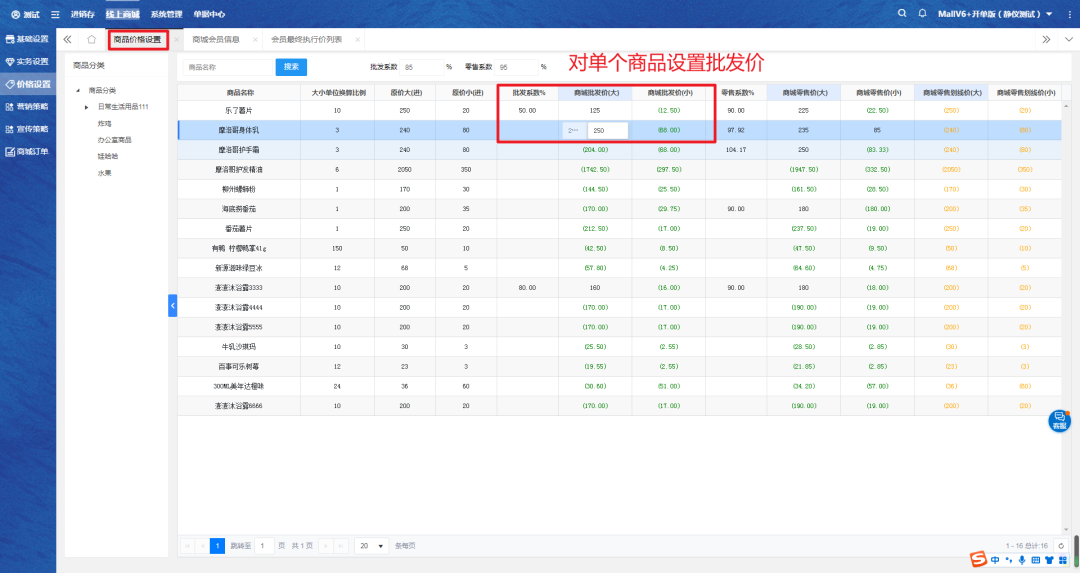This screenshot has width=1080, height=573.
Task: Click the home icon in tab bar
Action: 92,40
